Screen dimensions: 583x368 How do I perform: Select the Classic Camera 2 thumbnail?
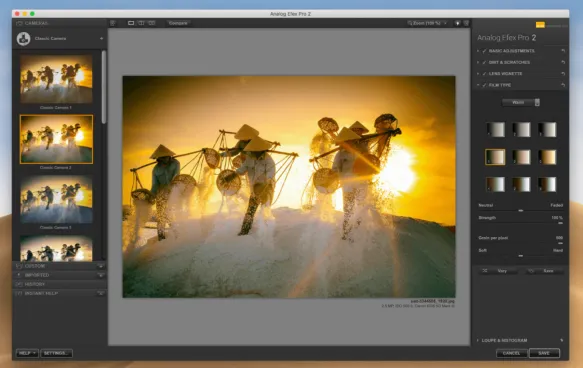[56, 139]
